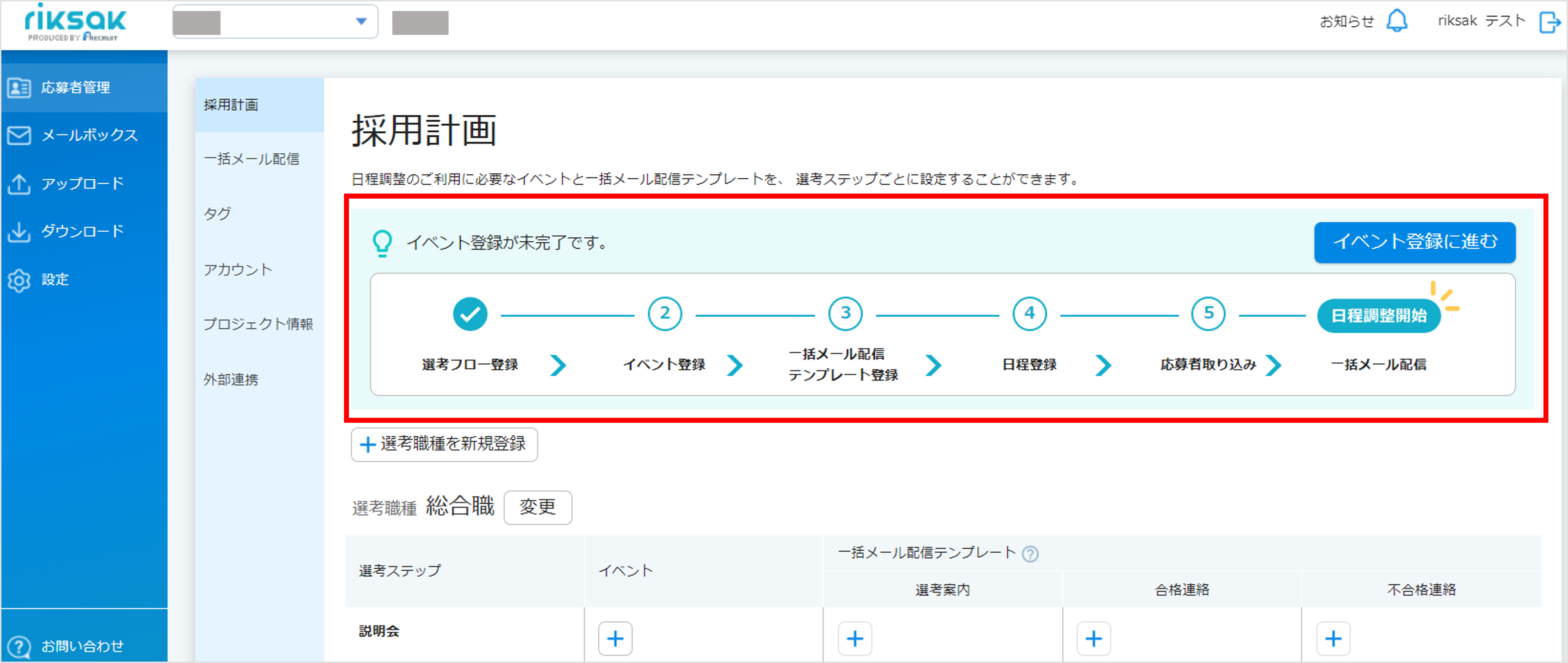The height and width of the screenshot is (663, 1568).
Task: Click お知らせ text link
Action: [1346, 21]
